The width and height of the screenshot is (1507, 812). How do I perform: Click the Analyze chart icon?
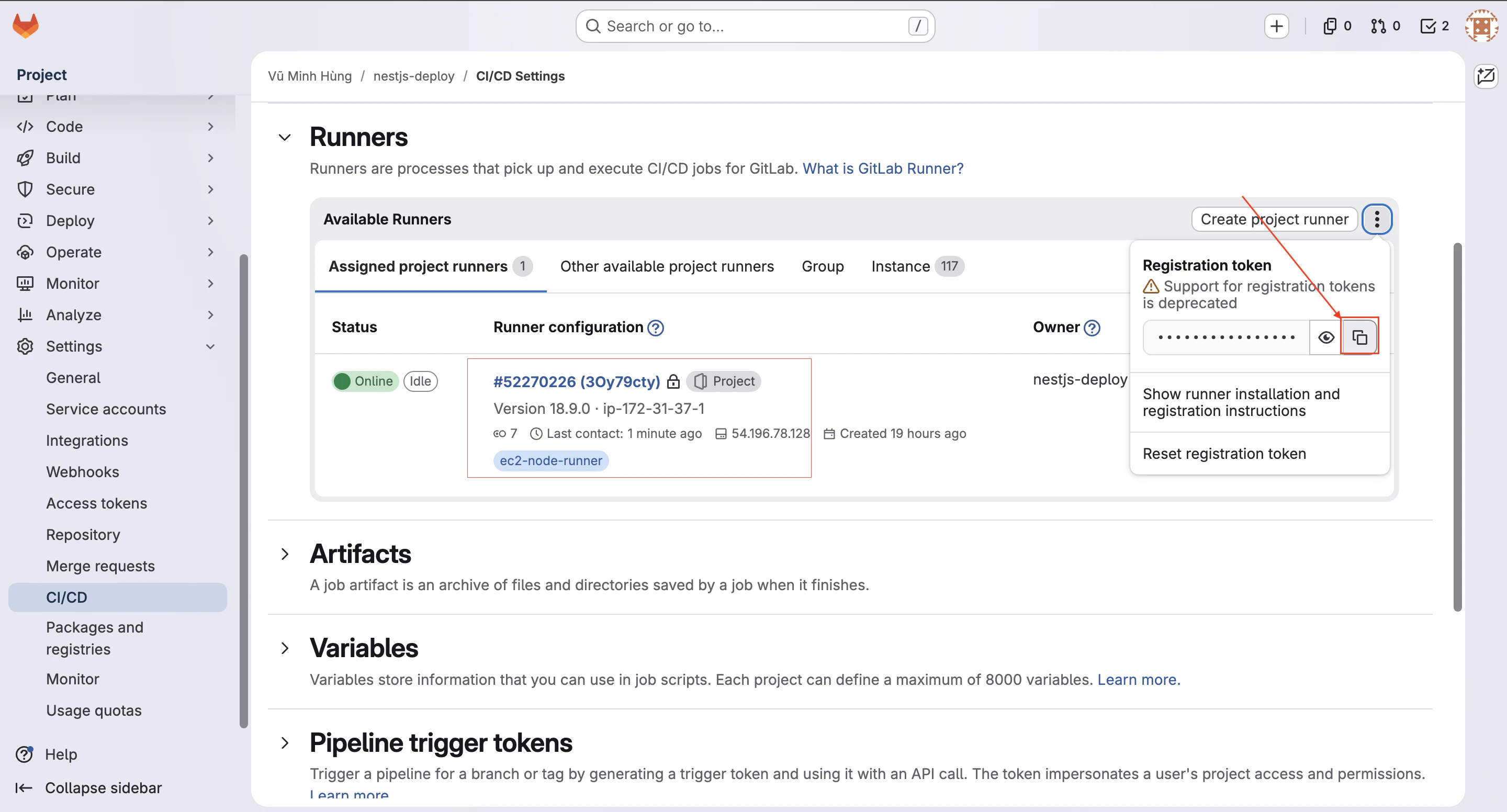pos(25,315)
